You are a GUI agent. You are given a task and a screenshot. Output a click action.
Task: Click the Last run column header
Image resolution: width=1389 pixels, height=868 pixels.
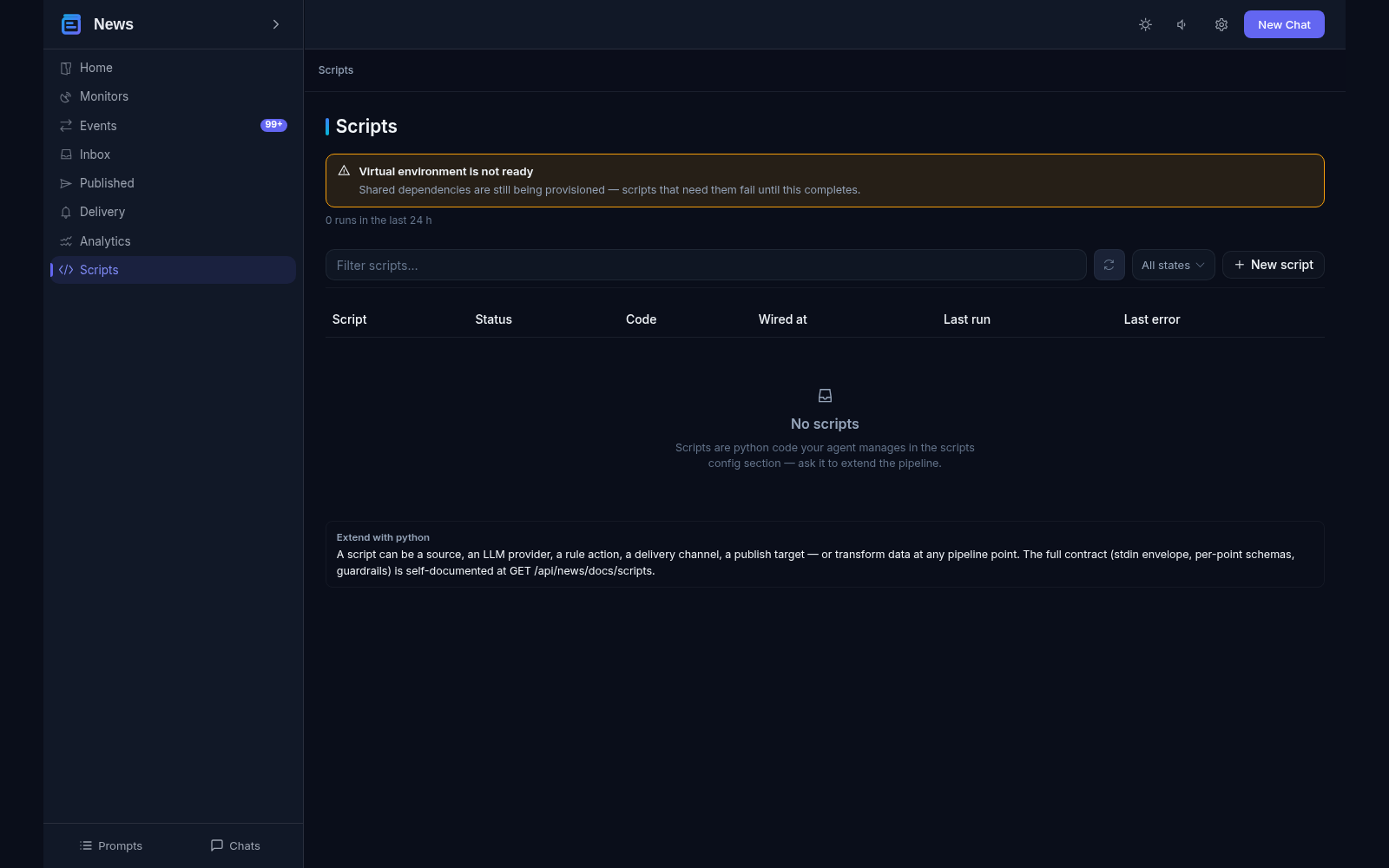click(966, 319)
